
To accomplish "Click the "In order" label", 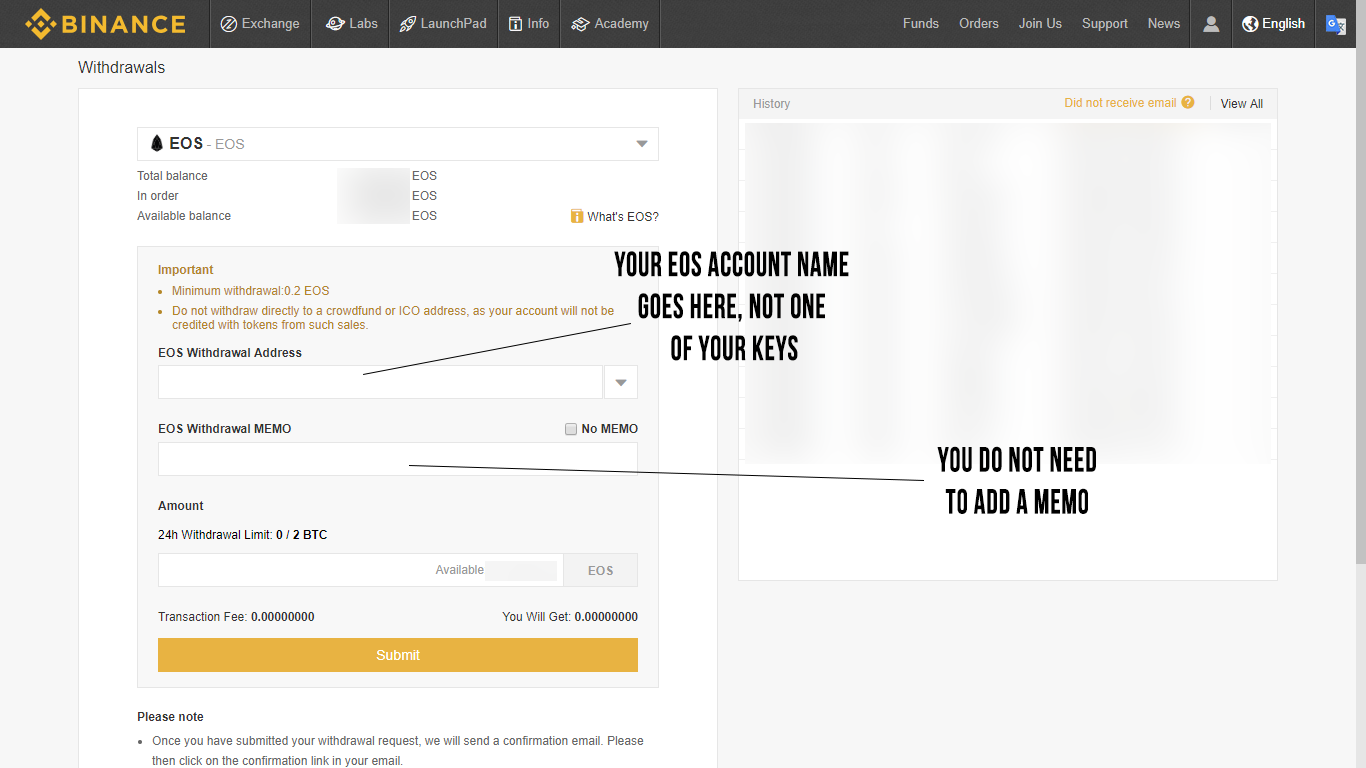I will click(158, 196).
